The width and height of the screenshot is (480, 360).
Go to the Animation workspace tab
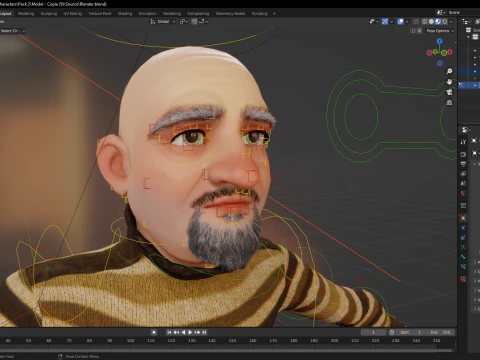147,14
